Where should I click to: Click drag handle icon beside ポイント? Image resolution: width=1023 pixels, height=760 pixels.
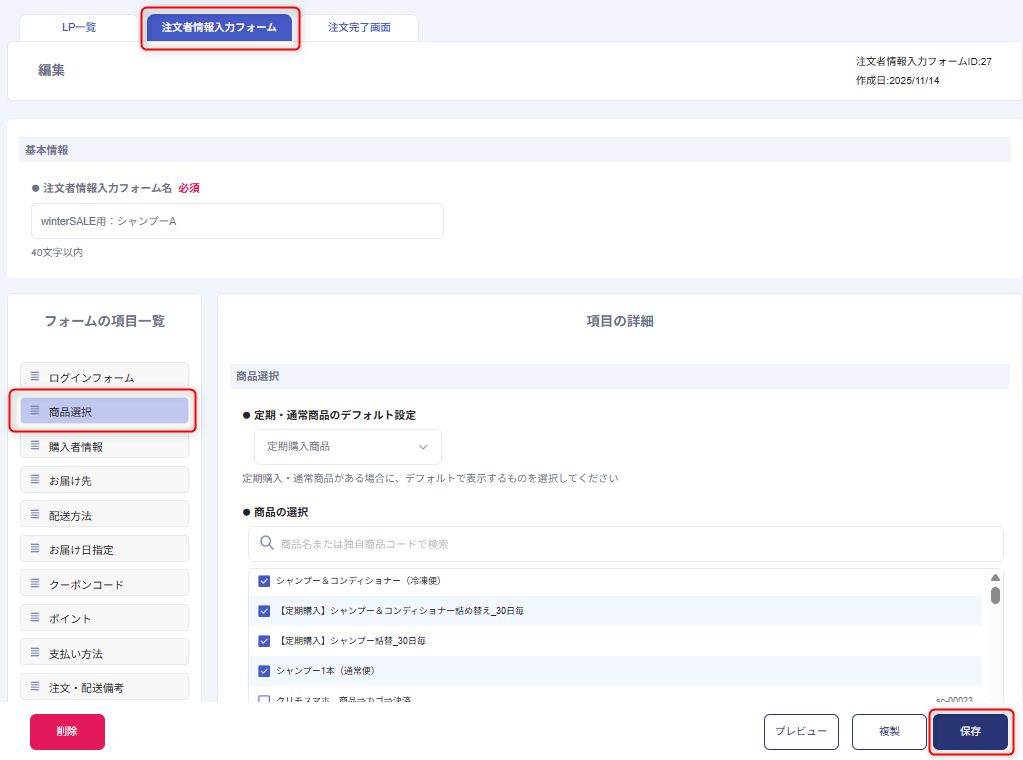[x=35, y=618]
